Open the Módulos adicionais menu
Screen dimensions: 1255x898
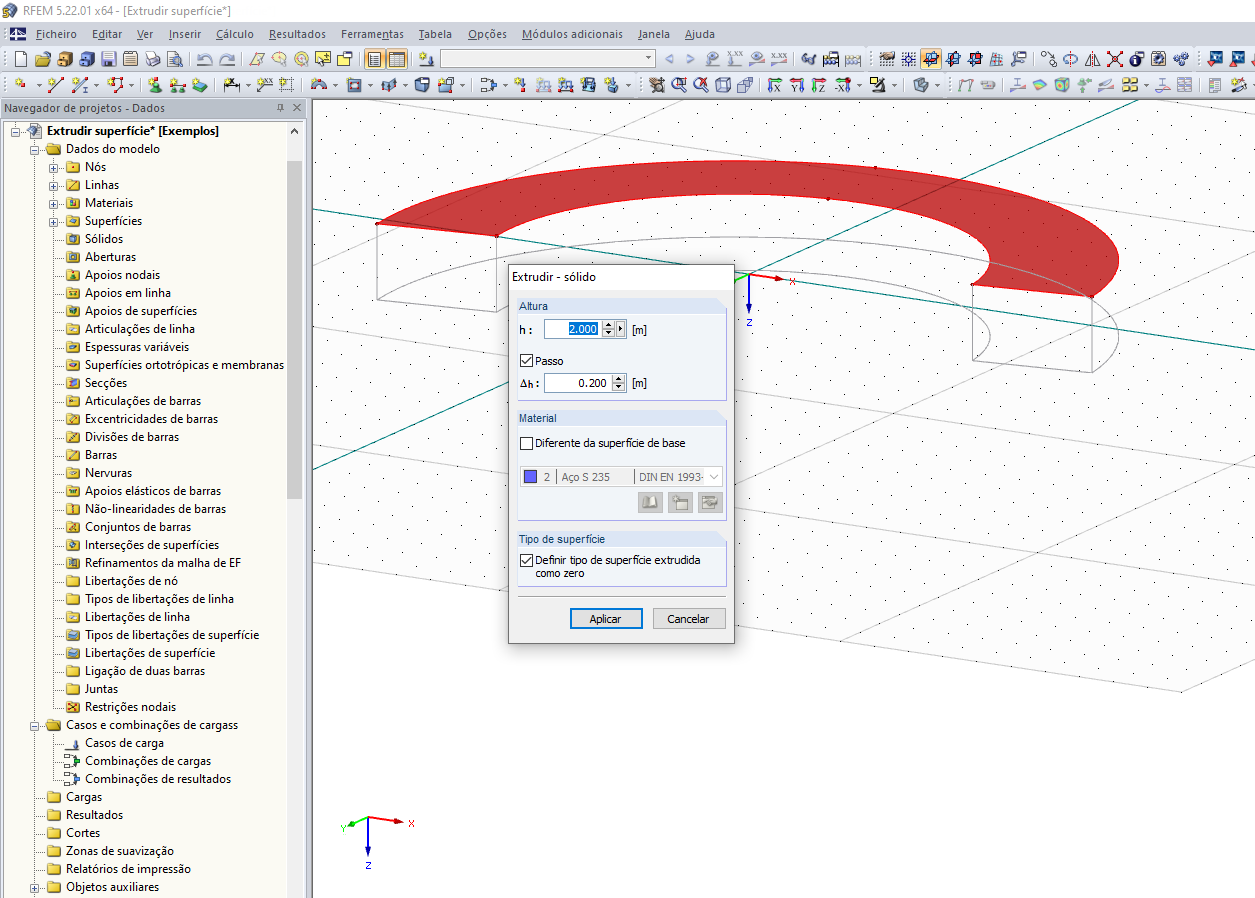click(x=572, y=34)
